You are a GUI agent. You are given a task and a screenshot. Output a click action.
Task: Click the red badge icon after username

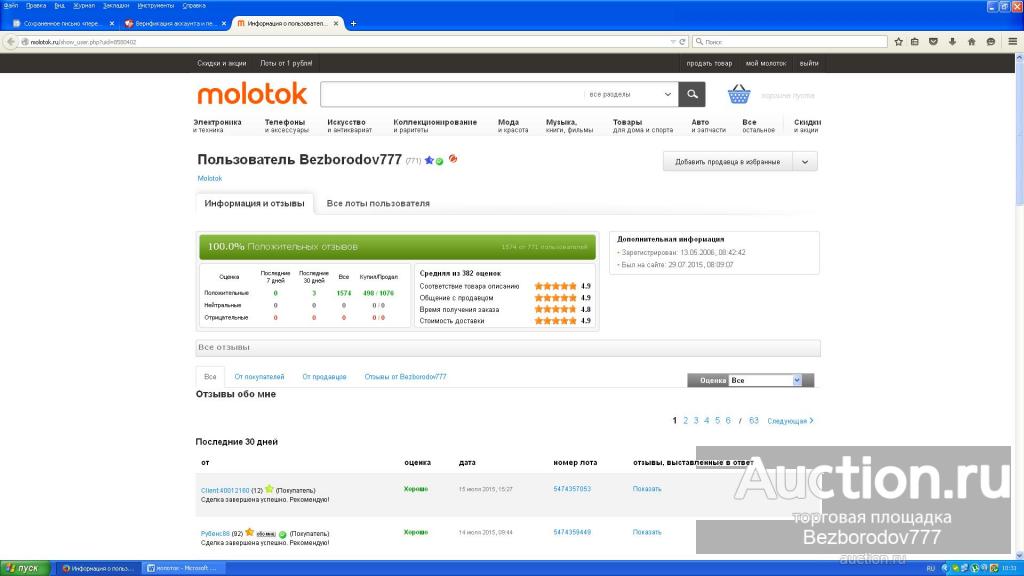tap(453, 159)
